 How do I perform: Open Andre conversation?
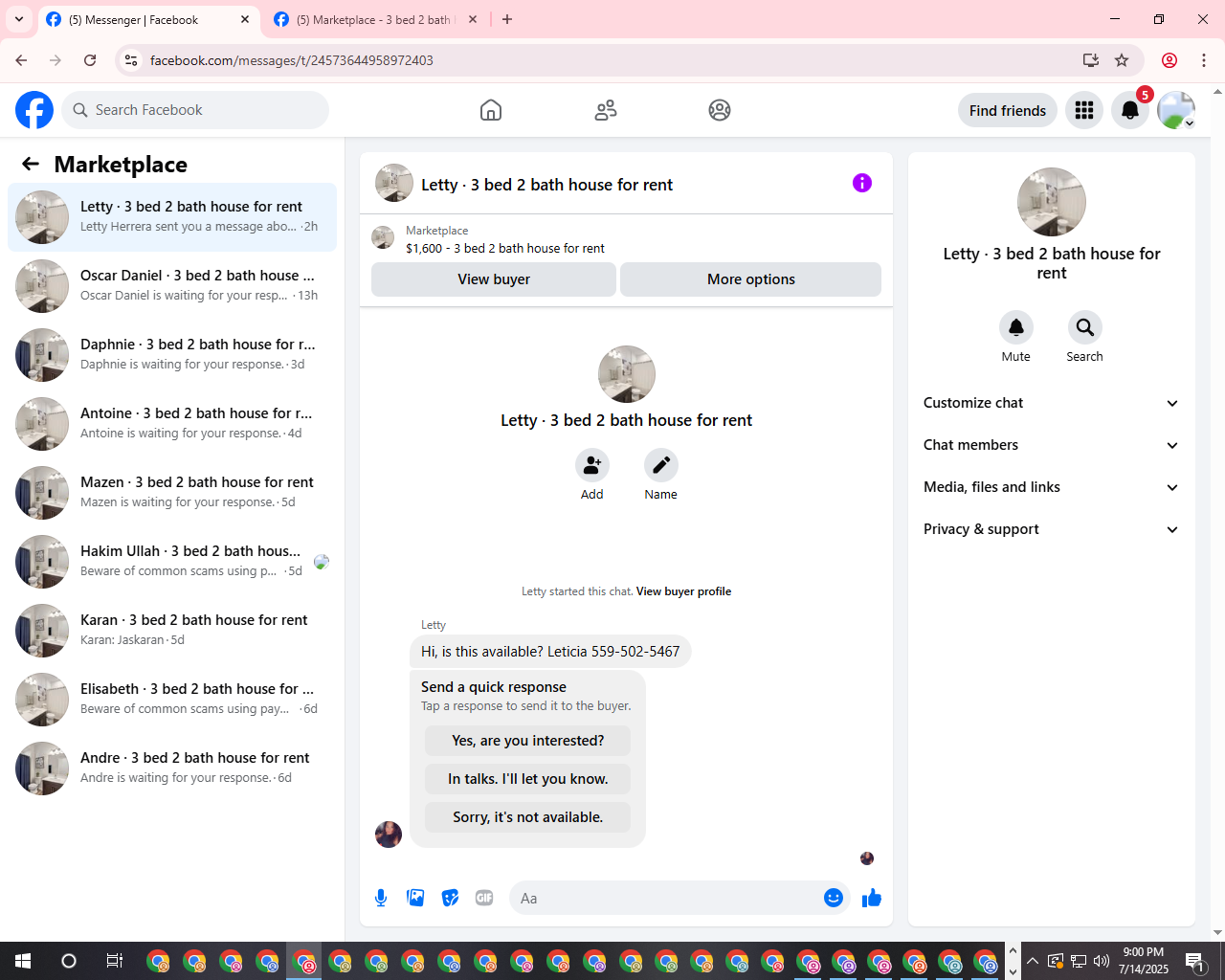point(172,768)
